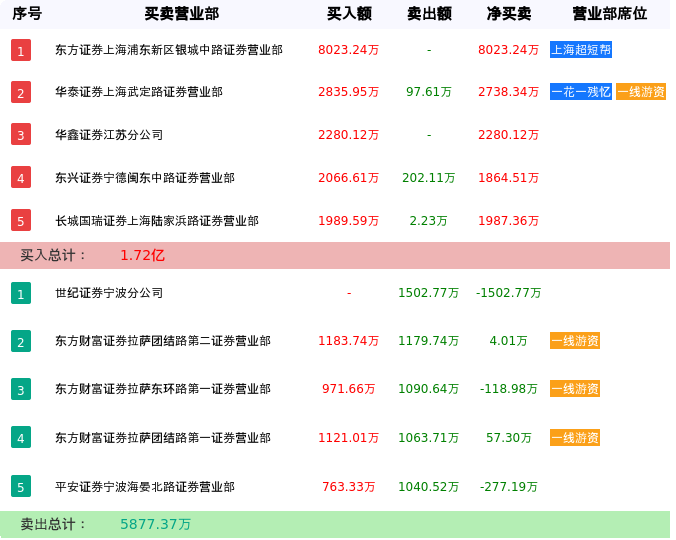Select buy amount 1989.59万

349,221
